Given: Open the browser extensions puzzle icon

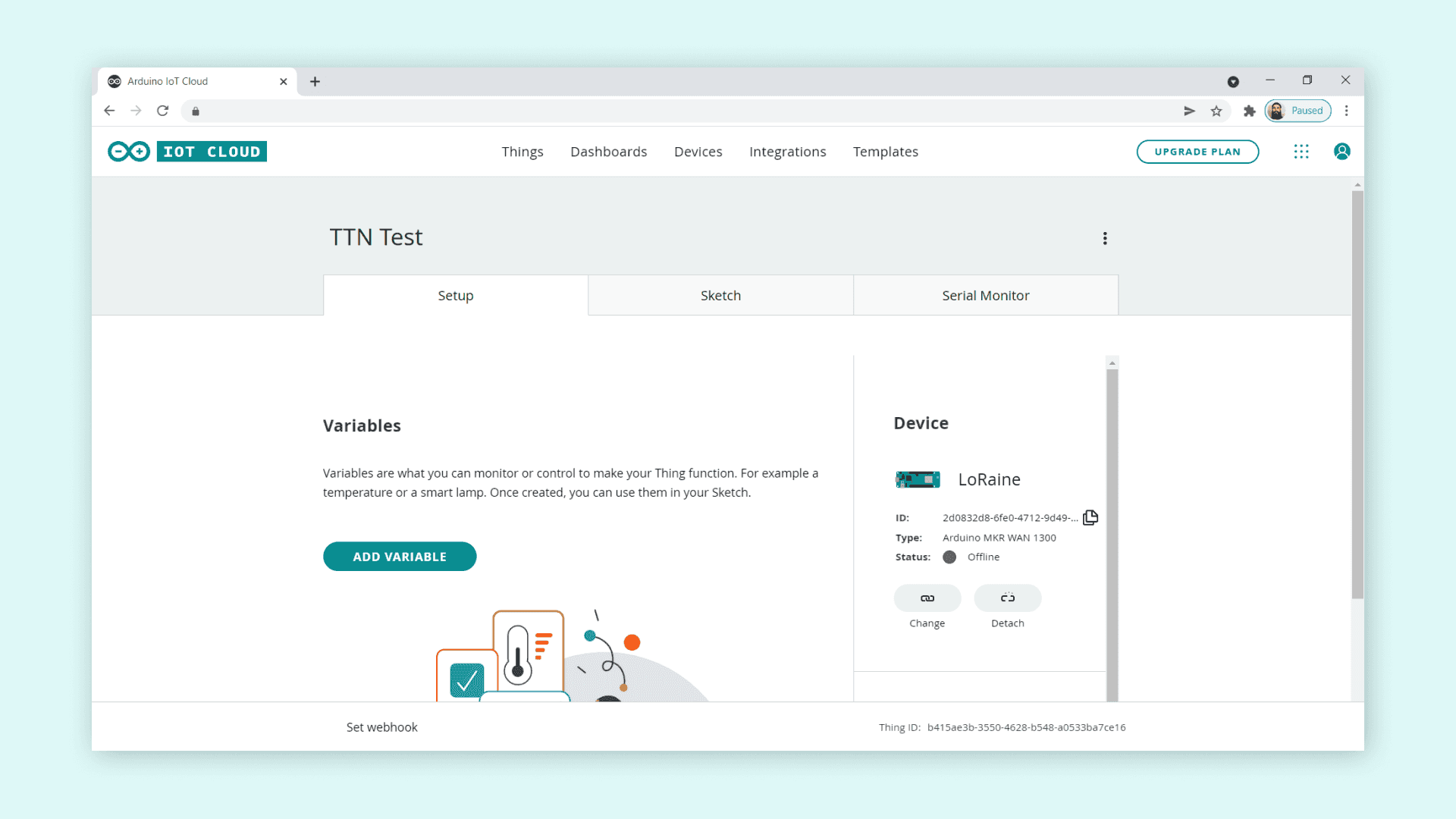Looking at the screenshot, I should [1249, 111].
